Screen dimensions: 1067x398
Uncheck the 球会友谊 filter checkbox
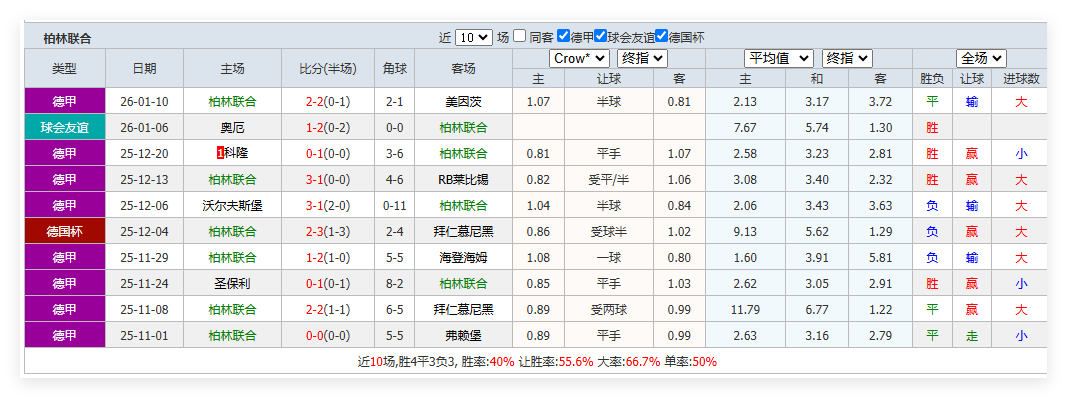(601, 36)
